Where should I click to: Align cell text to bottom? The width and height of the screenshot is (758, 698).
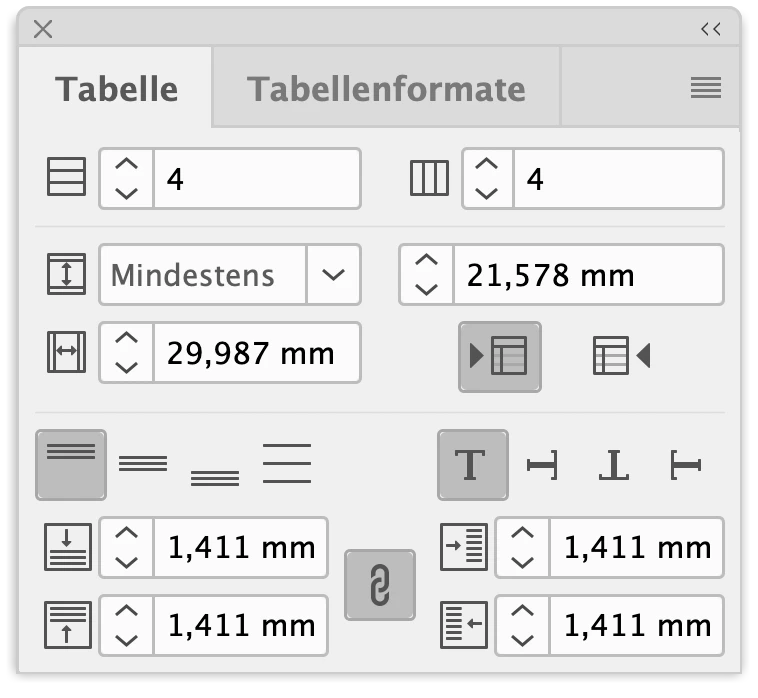click(215, 476)
